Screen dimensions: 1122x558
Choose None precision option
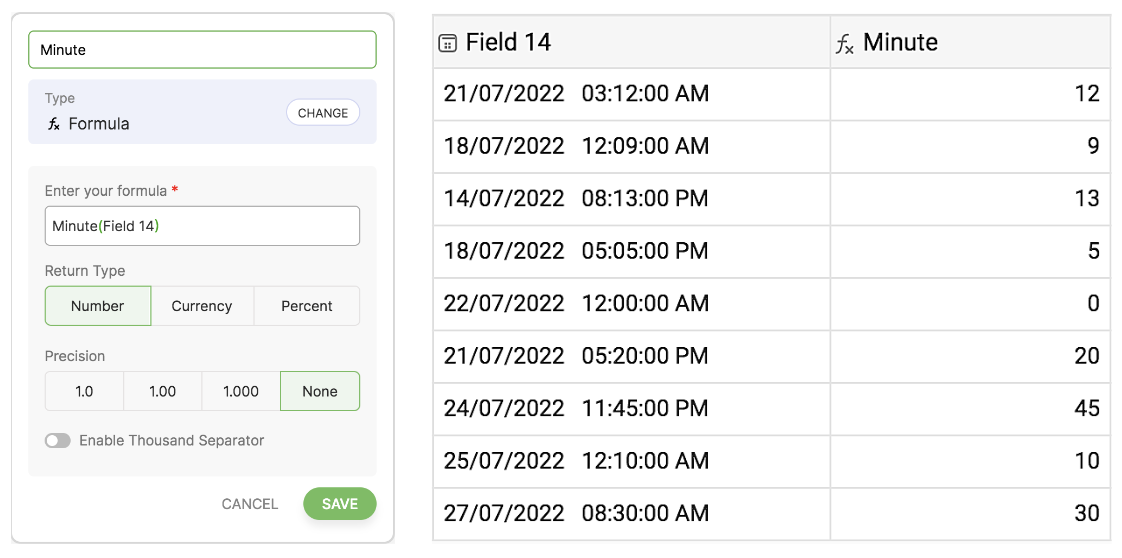(320, 392)
